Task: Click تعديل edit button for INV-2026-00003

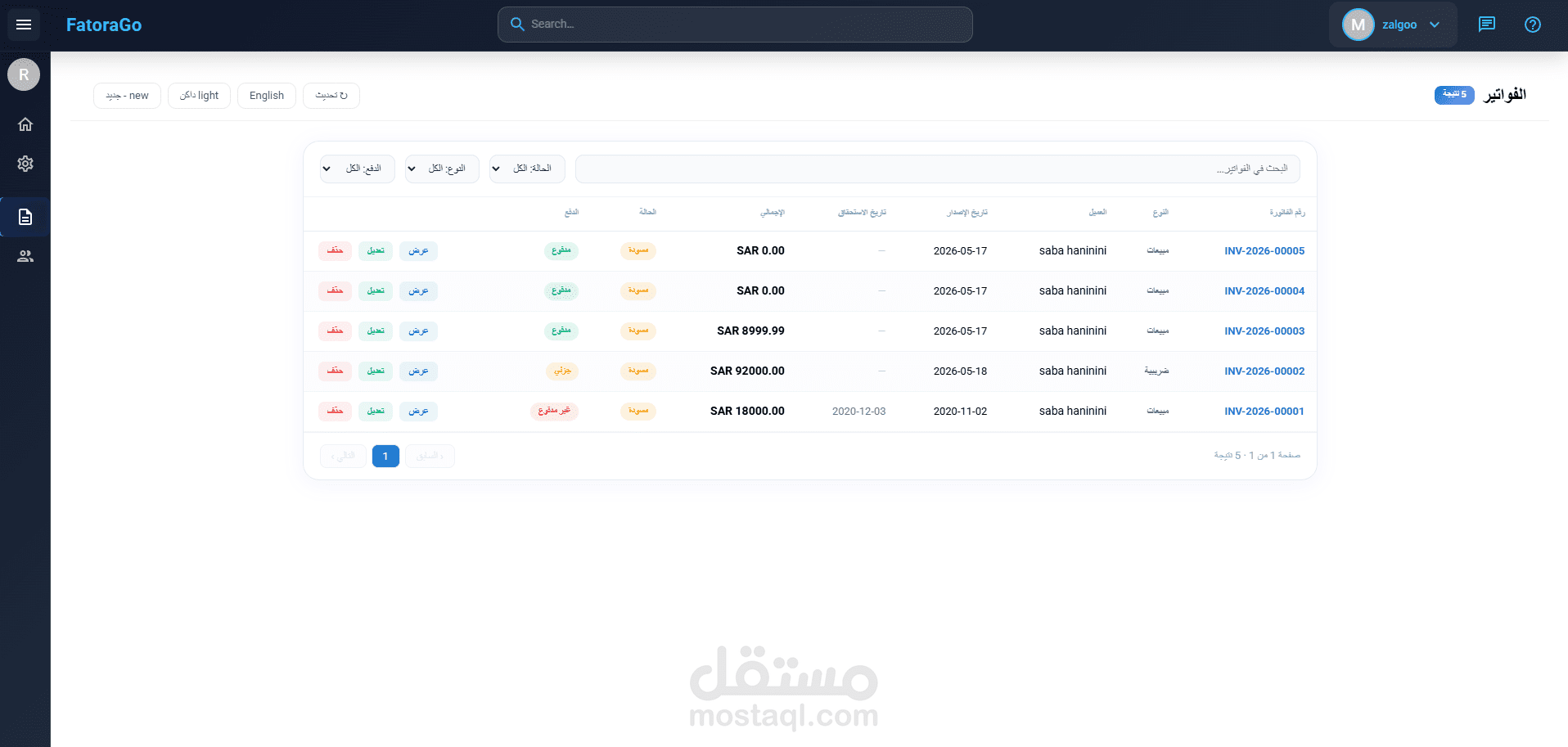Action: coord(376,331)
